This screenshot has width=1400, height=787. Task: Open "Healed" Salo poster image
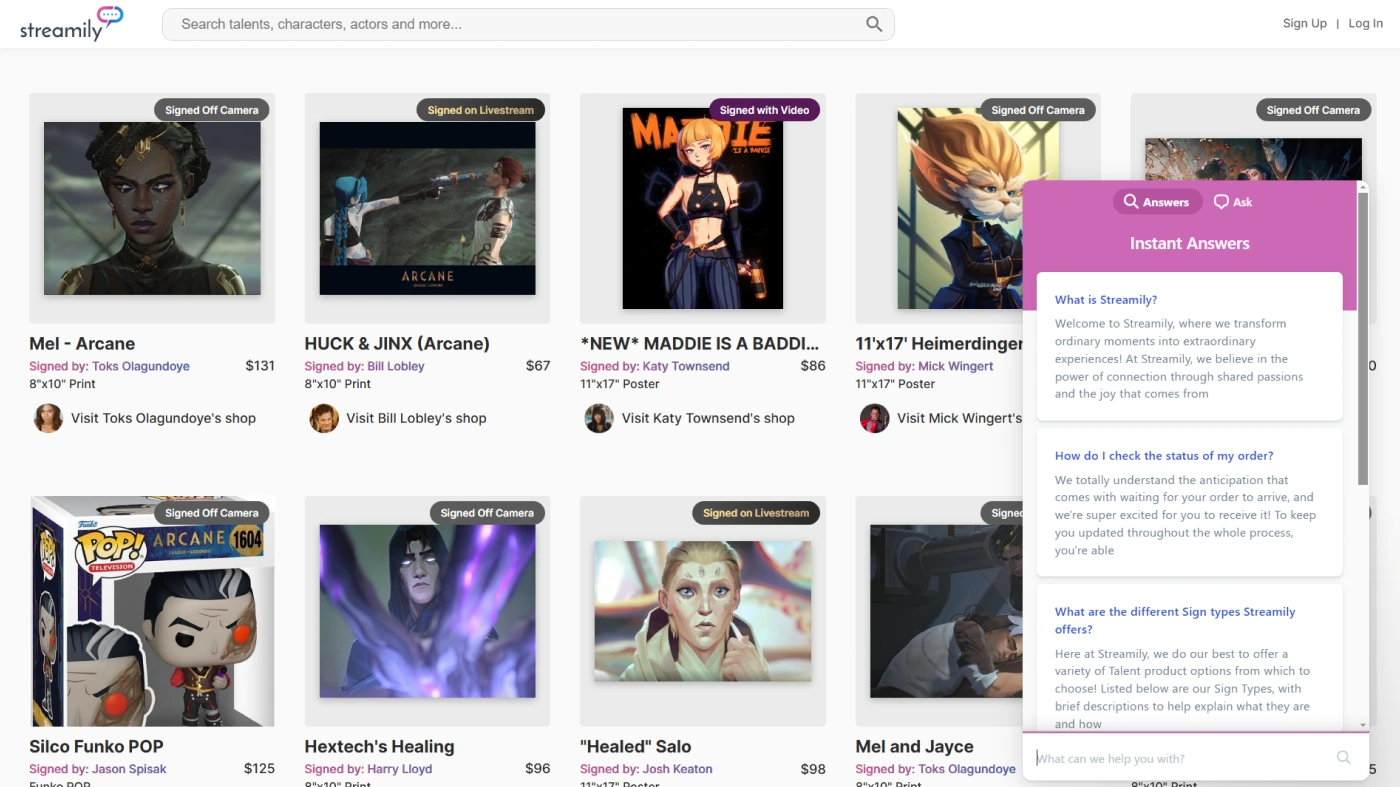[x=703, y=611]
